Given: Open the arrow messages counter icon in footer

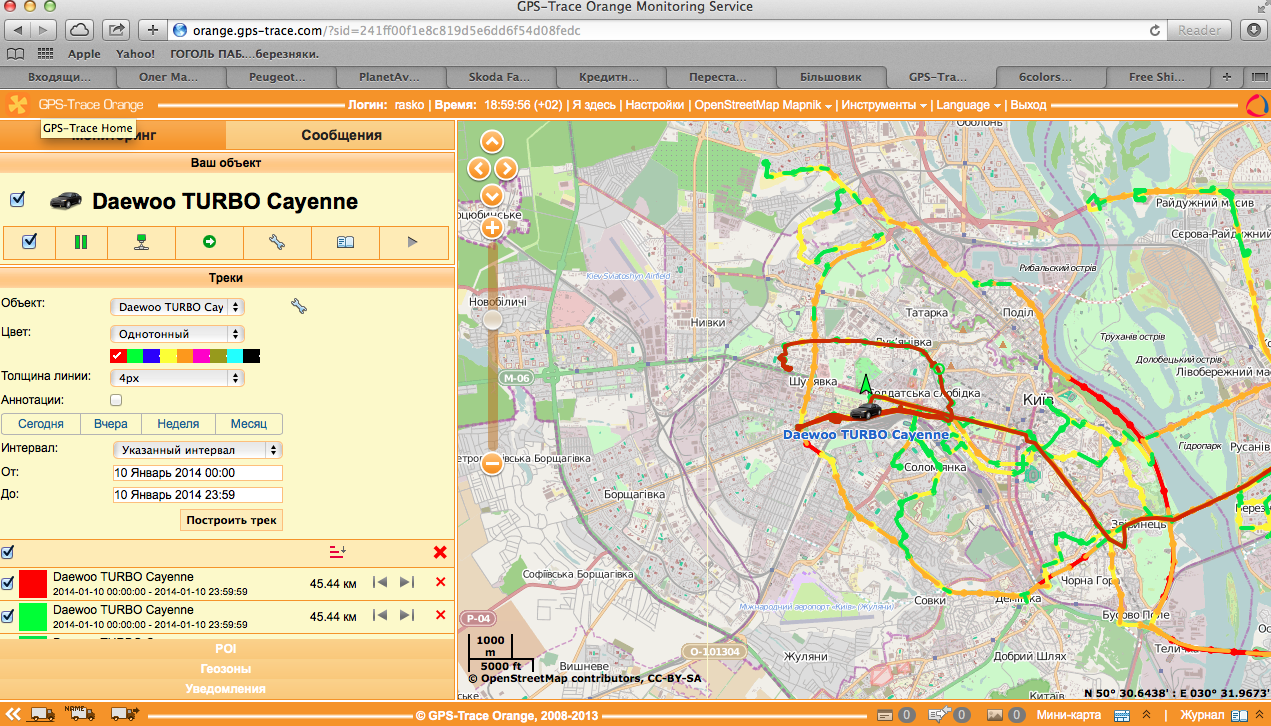Looking at the screenshot, I should coord(938,715).
